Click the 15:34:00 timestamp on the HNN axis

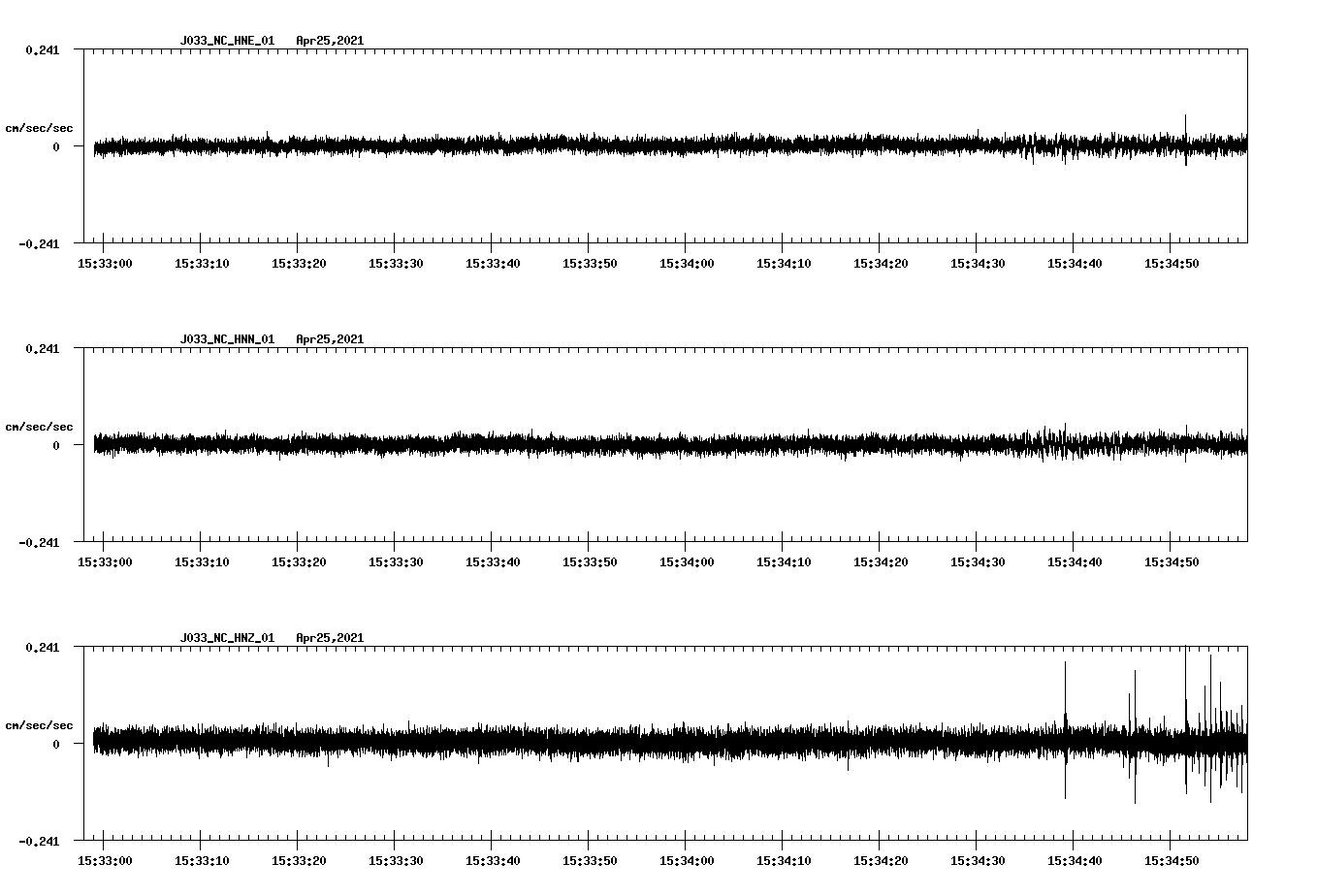coord(686,560)
